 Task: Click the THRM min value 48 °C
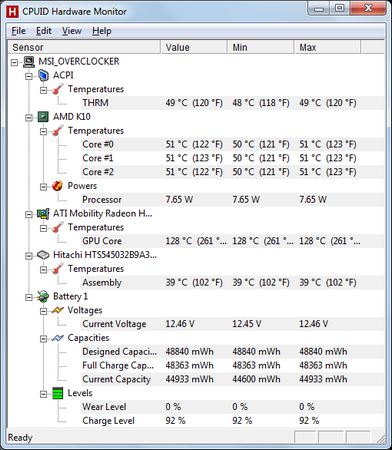pos(261,103)
